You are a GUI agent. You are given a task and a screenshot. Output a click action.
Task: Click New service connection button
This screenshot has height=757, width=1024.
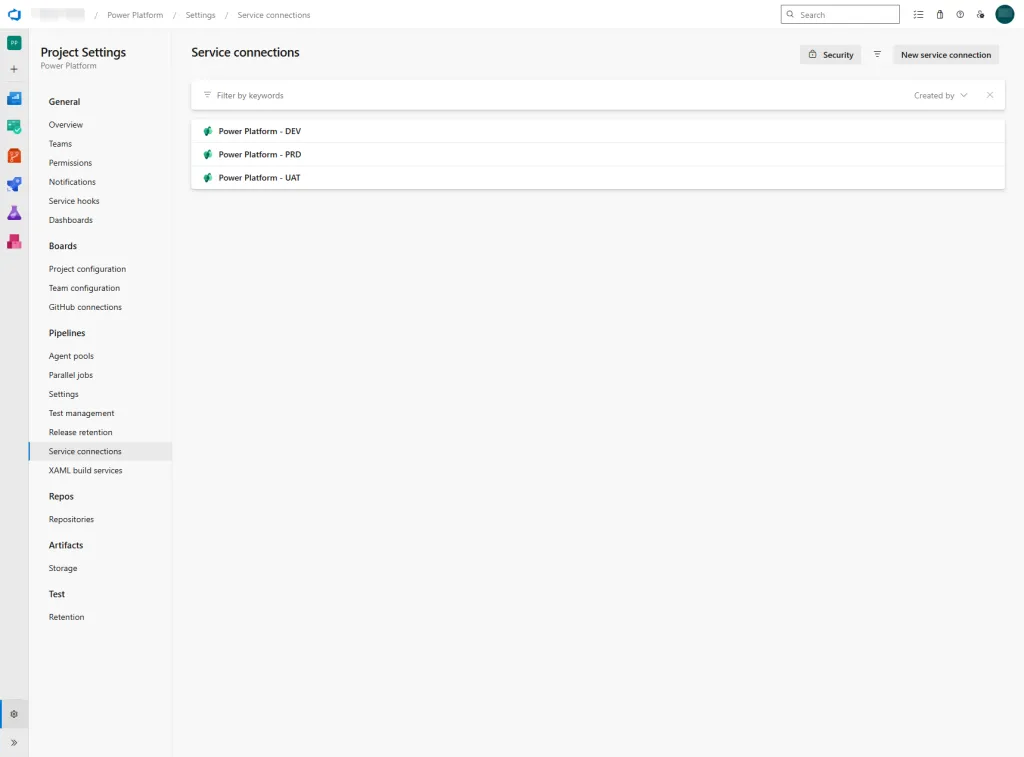tap(946, 55)
